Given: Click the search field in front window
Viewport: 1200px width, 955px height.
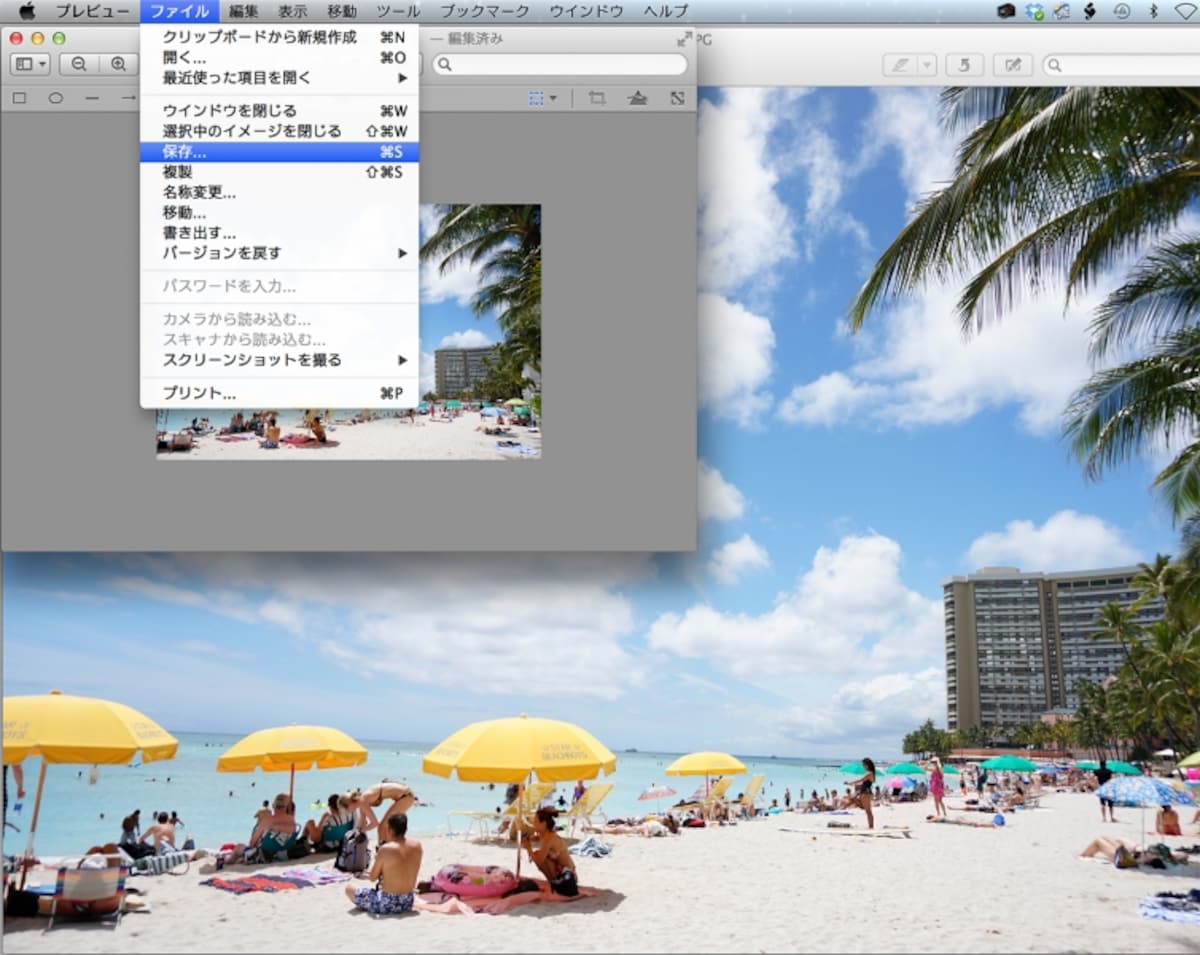Looking at the screenshot, I should pyautogui.click(x=560, y=64).
